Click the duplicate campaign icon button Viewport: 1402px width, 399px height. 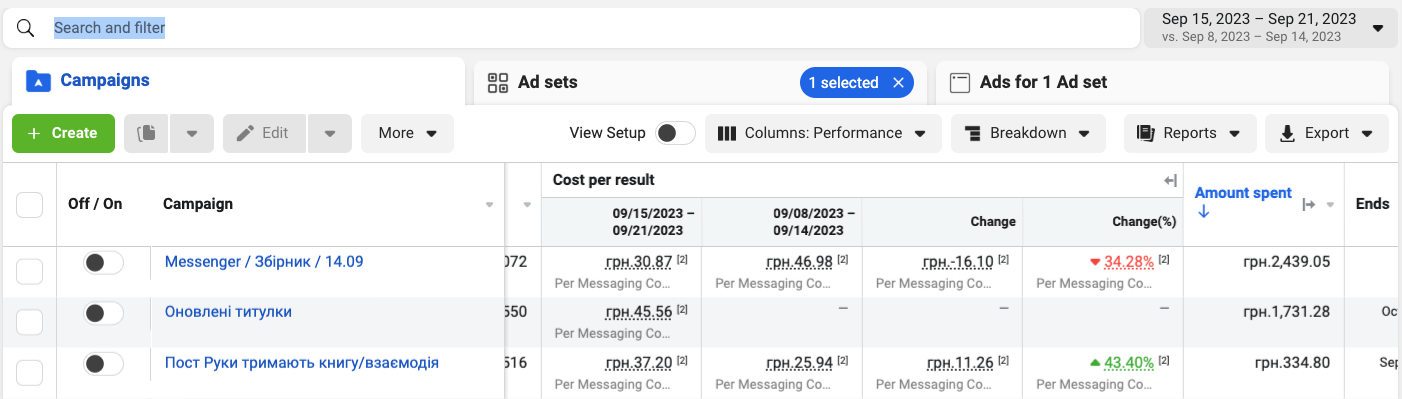tap(146, 133)
